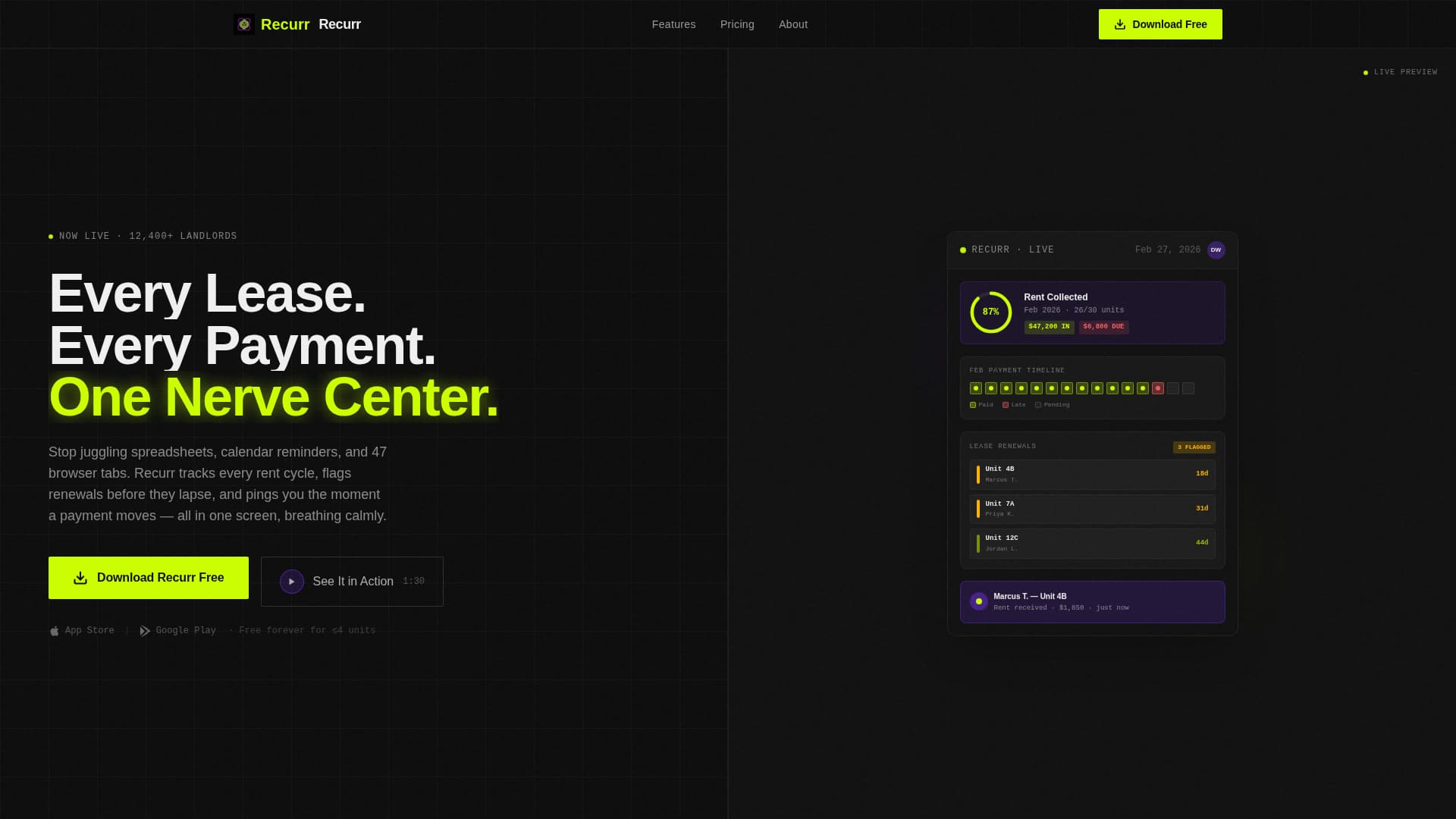This screenshot has width=1456, height=819.
Task: Select a pending empty square in the timeline
Action: coord(1173,388)
